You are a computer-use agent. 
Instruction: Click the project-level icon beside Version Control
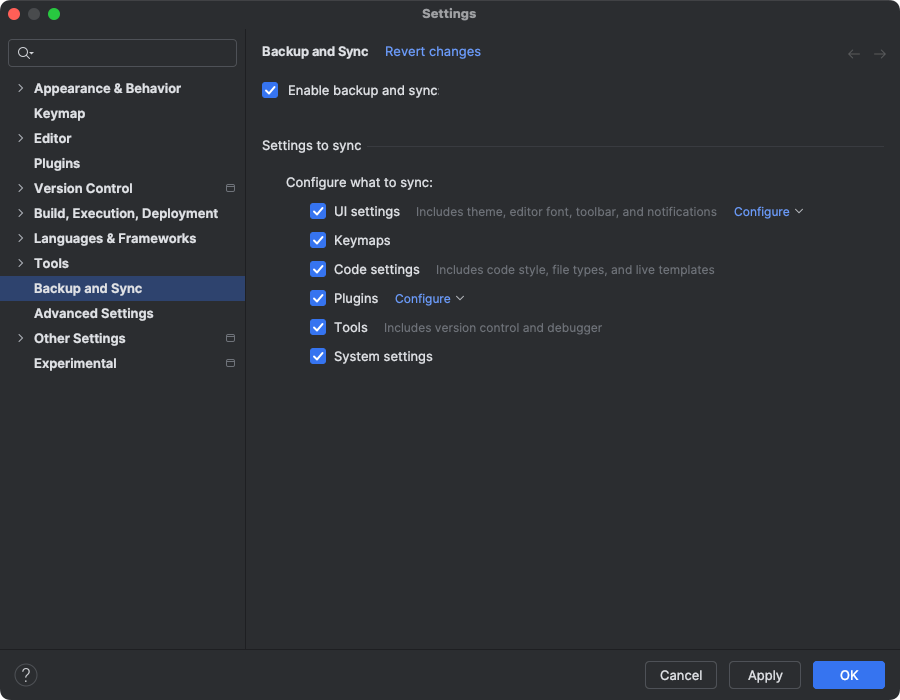(x=230, y=188)
